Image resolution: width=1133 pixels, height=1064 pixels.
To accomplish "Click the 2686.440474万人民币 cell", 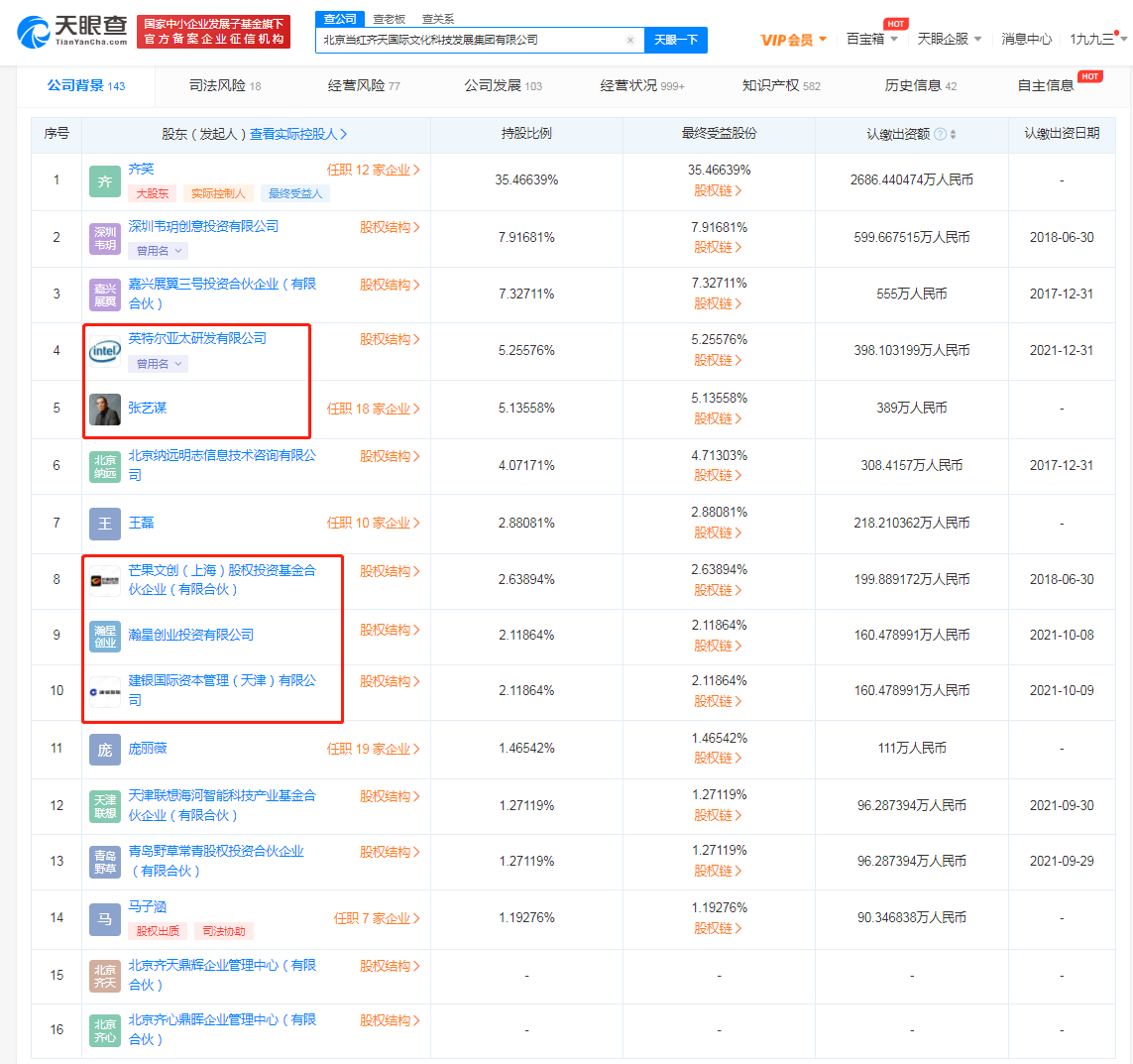I will [x=911, y=180].
